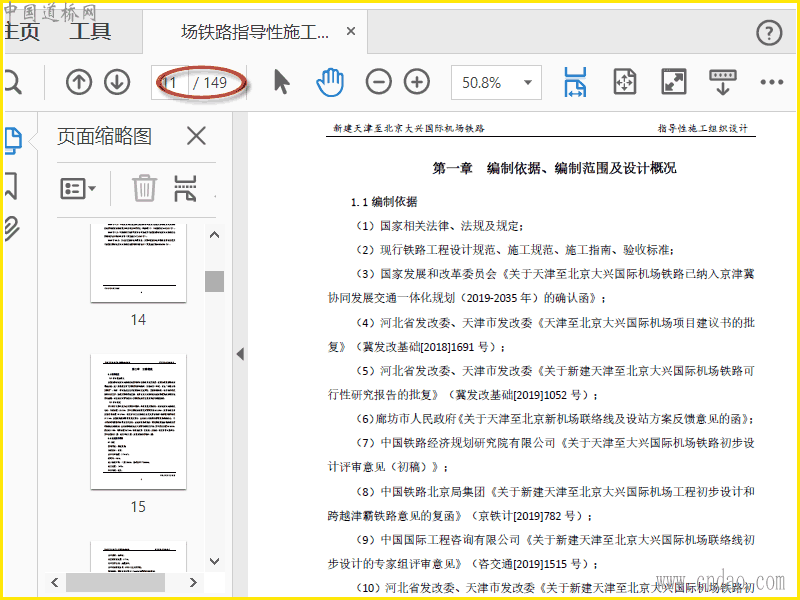Select page 14 thumbnail

(x=138, y=263)
